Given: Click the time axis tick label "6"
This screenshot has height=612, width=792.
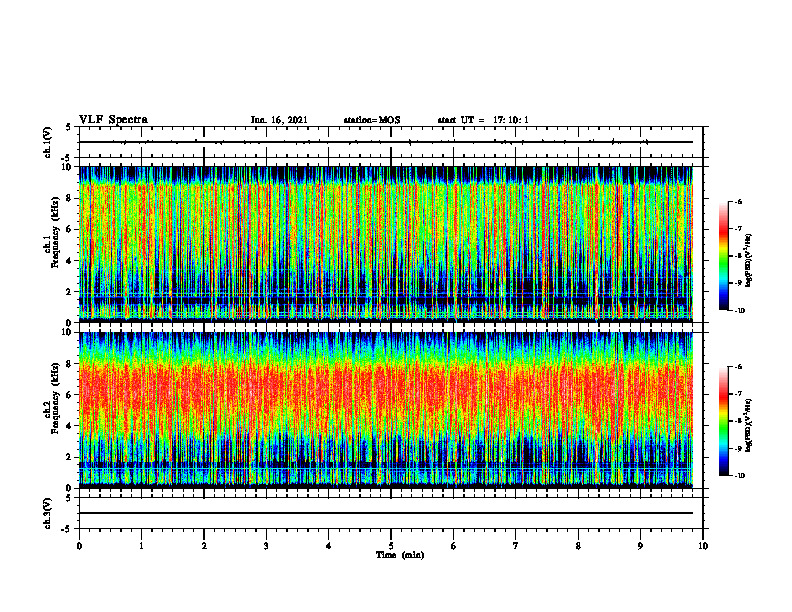Looking at the screenshot, I should click(x=454, y=546).
